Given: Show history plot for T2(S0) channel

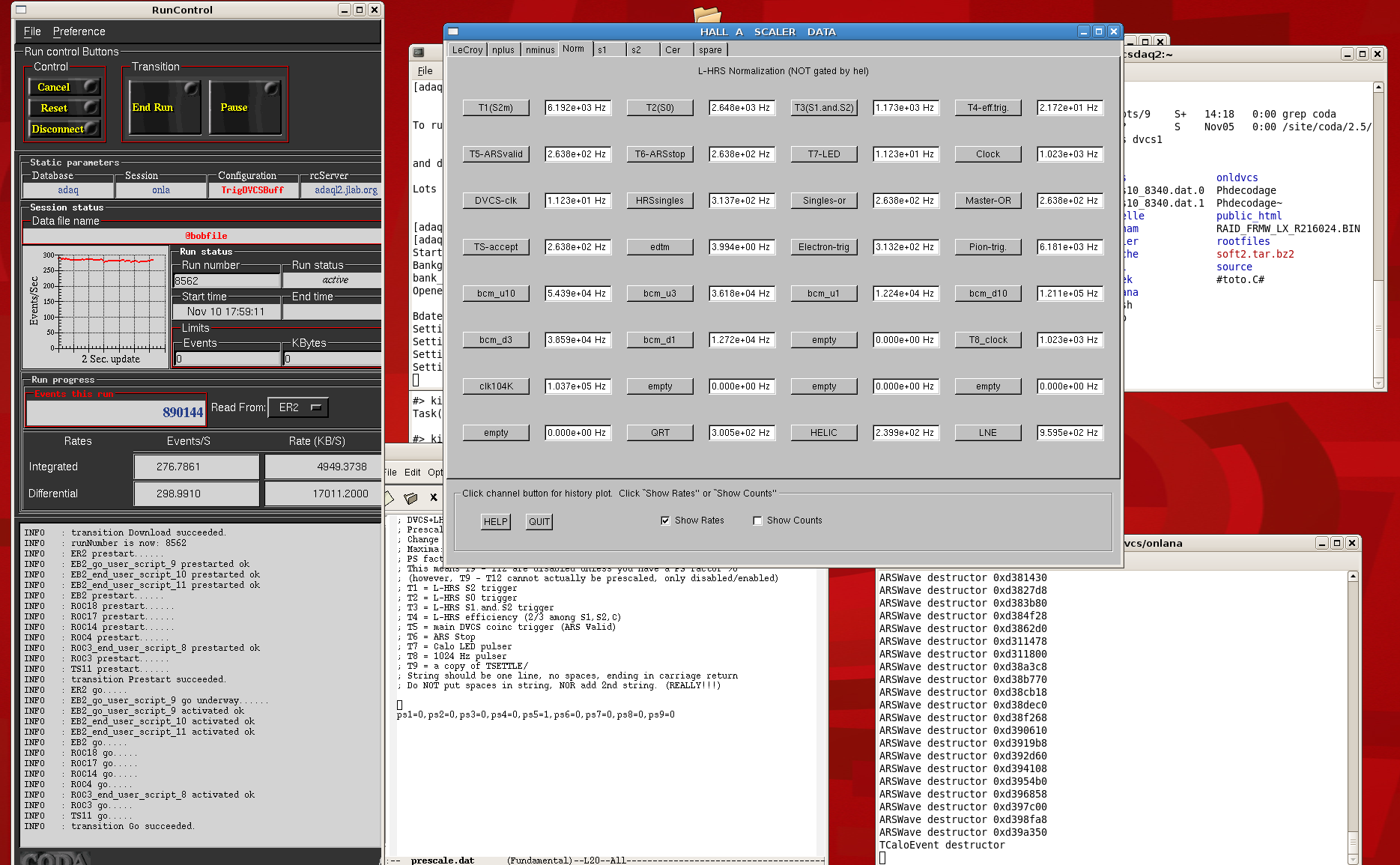Looking at the screenshot, I should pyautogui.click(x=660, y=108).
